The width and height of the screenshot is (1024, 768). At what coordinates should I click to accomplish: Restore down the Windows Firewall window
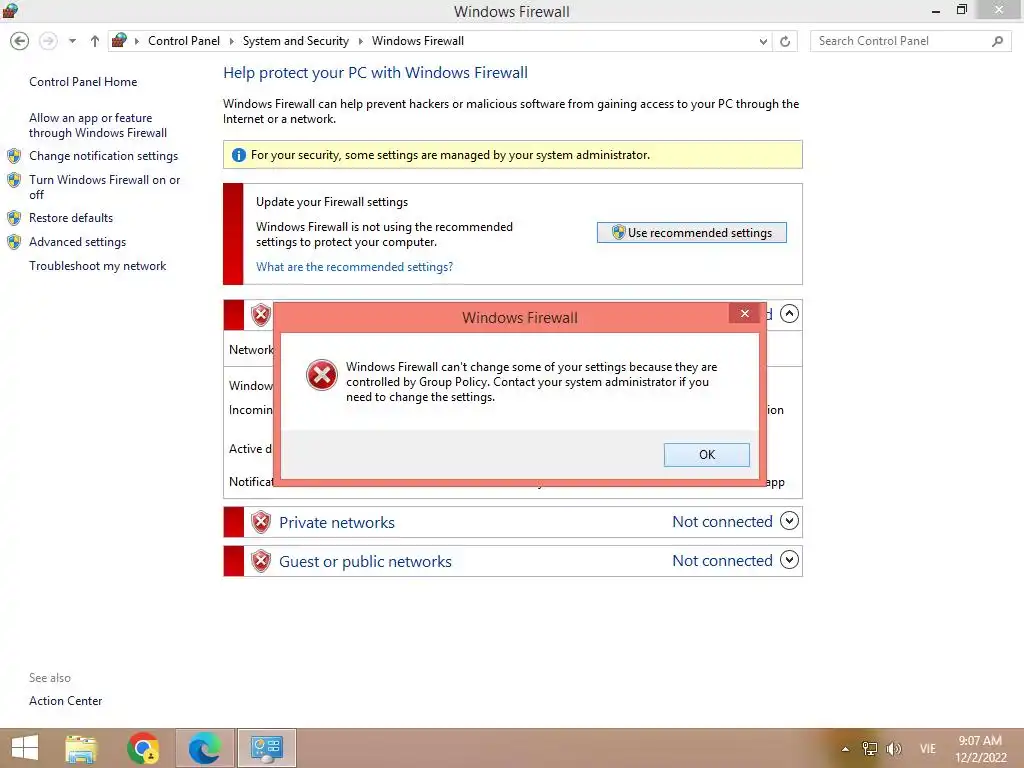[x=961, y=10]
